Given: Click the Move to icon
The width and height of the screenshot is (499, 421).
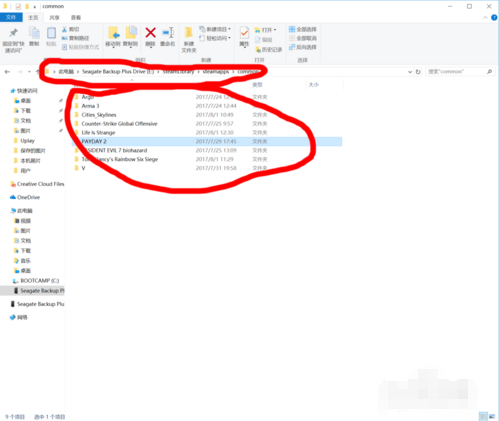Looking at the screenshot, I should pos(113,33).
